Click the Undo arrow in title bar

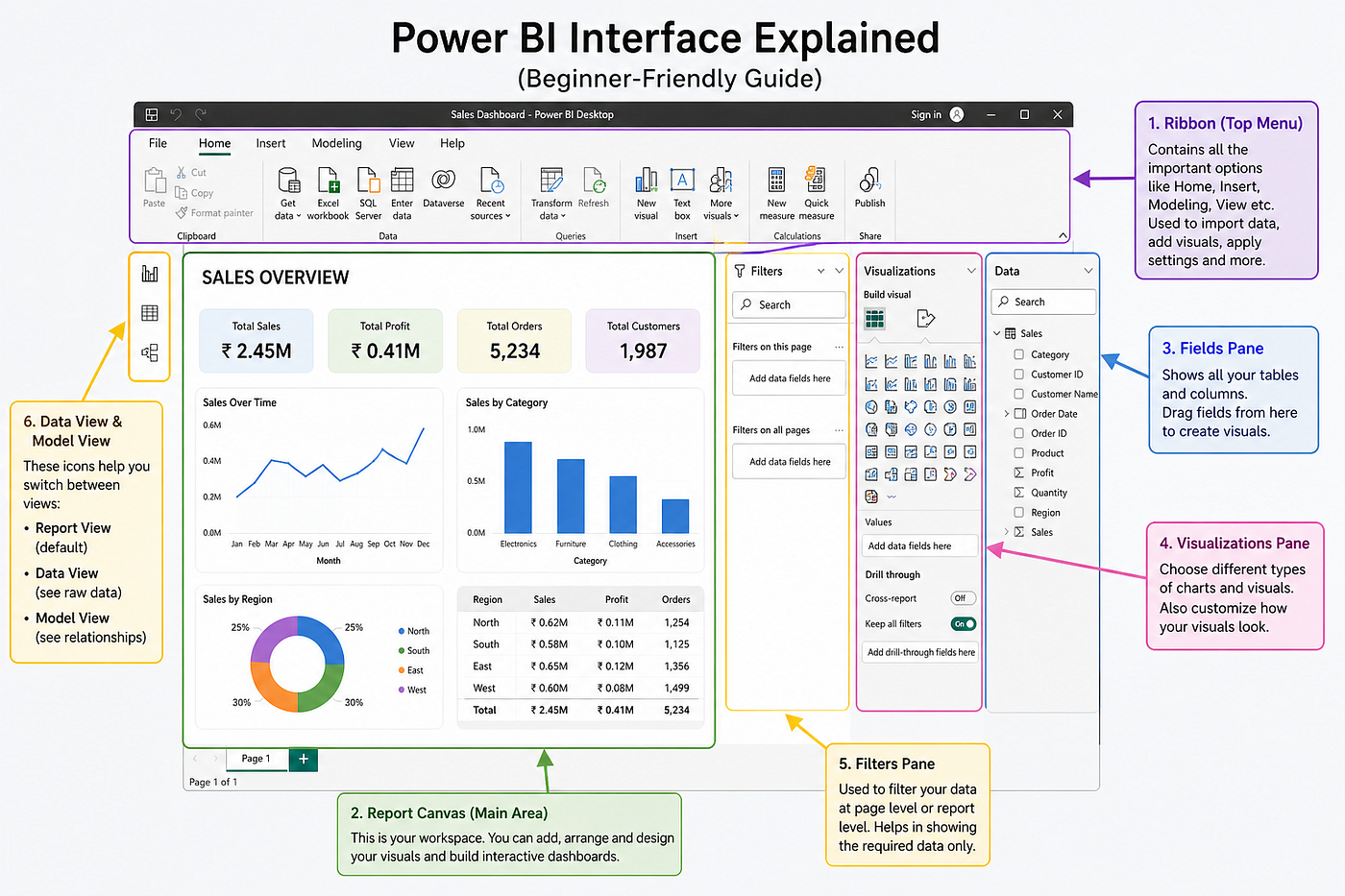pyautogui.click(x=176, y=114)
